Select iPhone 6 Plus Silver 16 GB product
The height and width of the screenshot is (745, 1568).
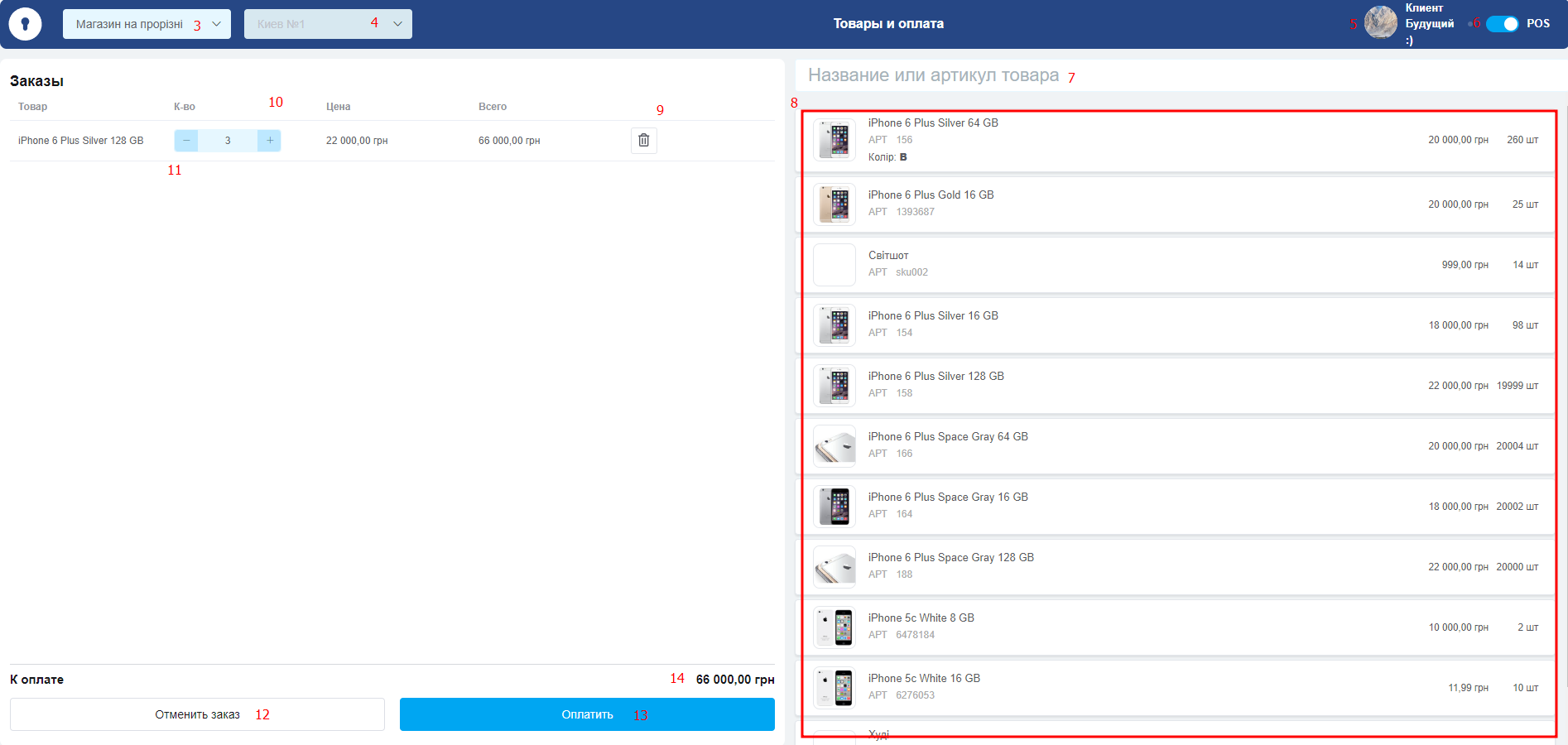1176,325
